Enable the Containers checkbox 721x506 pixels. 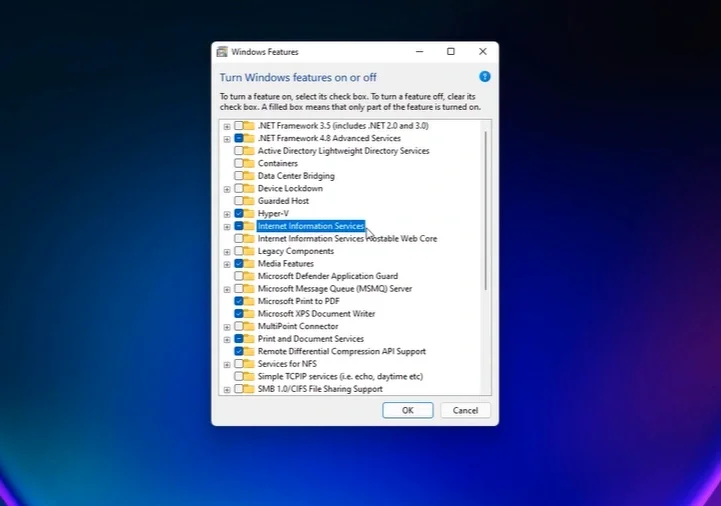coord(239,163)
